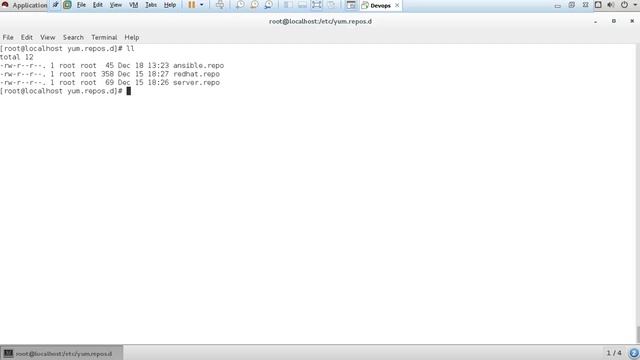The height and width of the screenshot is (360, 640).
Task: Click redhat.repo in the listing
Action: [x=196, y=74]
